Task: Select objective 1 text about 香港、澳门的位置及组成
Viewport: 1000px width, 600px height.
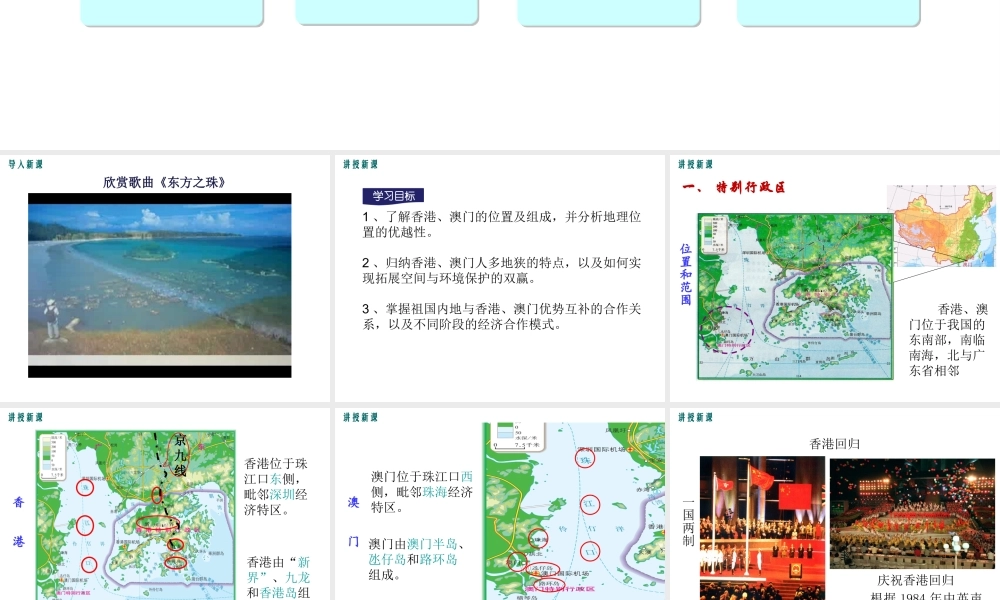Action: click(x=501, y=224)
